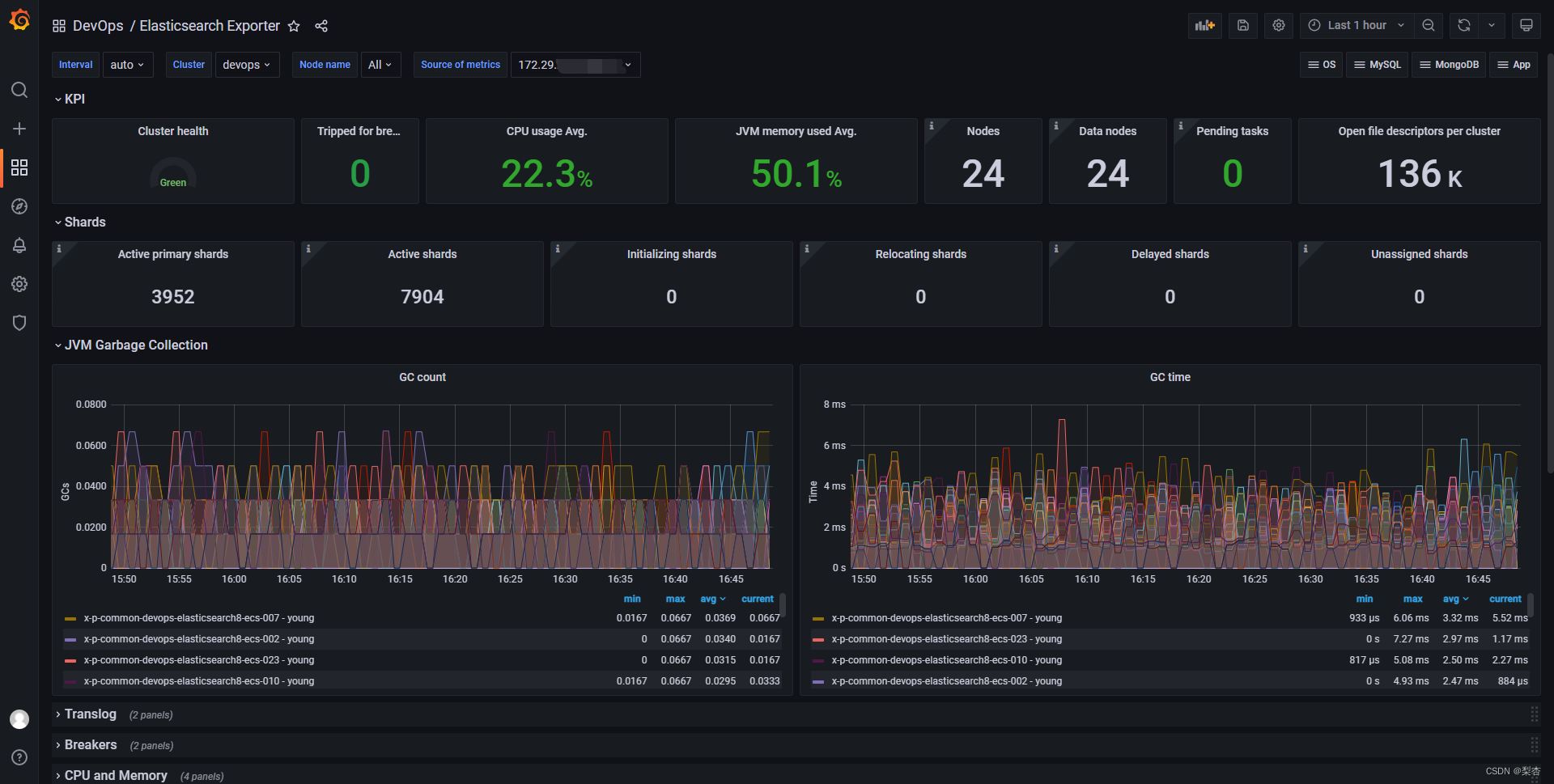Sort GC count legend by avg

(x=712, y=599)
